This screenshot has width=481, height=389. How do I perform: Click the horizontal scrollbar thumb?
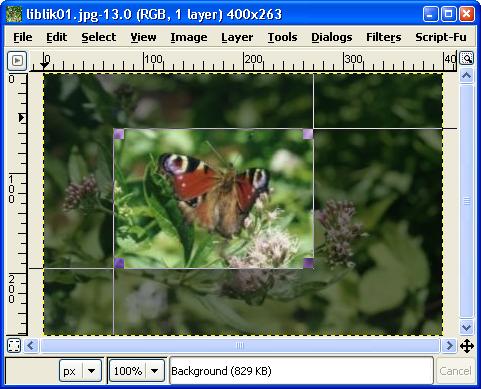click(240, 346)
